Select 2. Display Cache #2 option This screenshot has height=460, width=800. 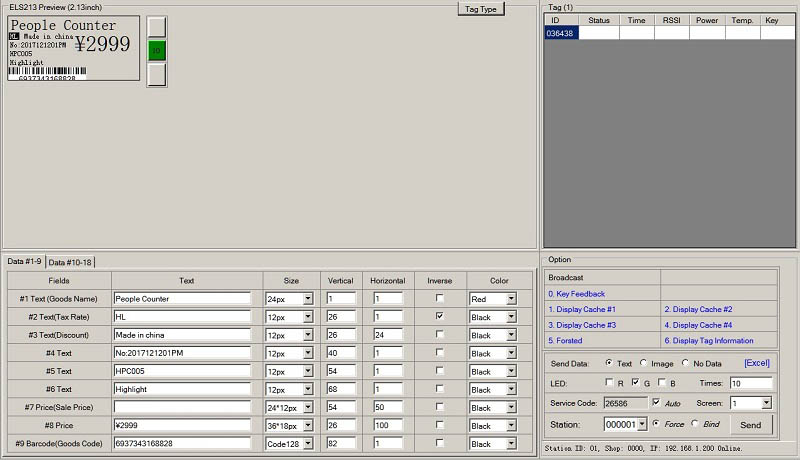click(x=698, y=309)
